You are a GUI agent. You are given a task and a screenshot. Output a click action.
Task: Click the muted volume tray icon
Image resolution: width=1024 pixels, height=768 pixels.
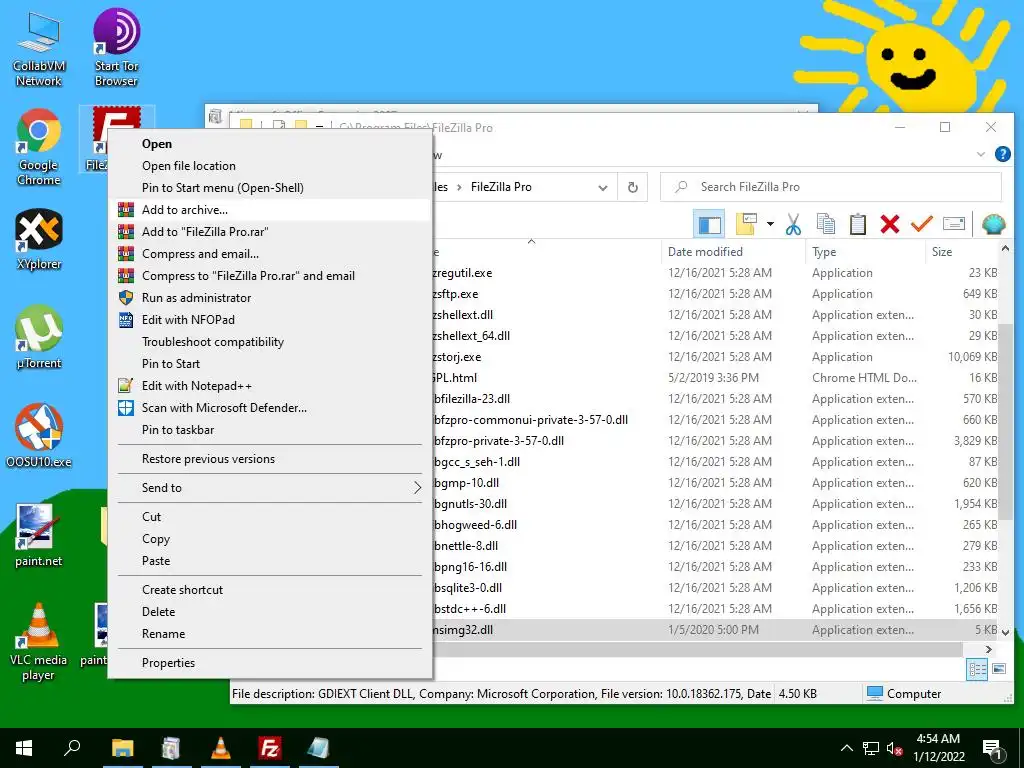(894, 748)
